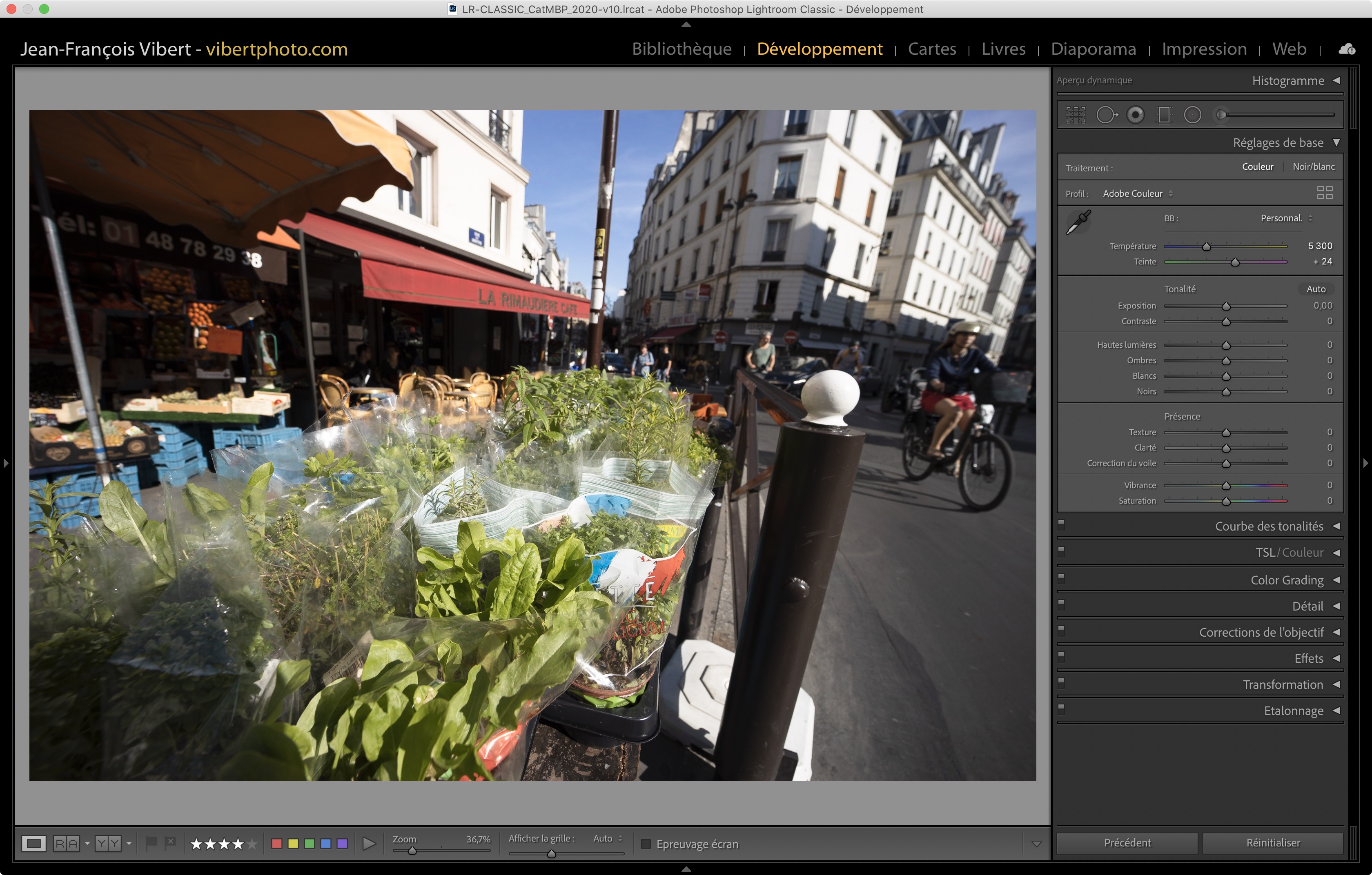
Task: Pick the white balance eyedropper
Action: click(x=1078, y=222)
